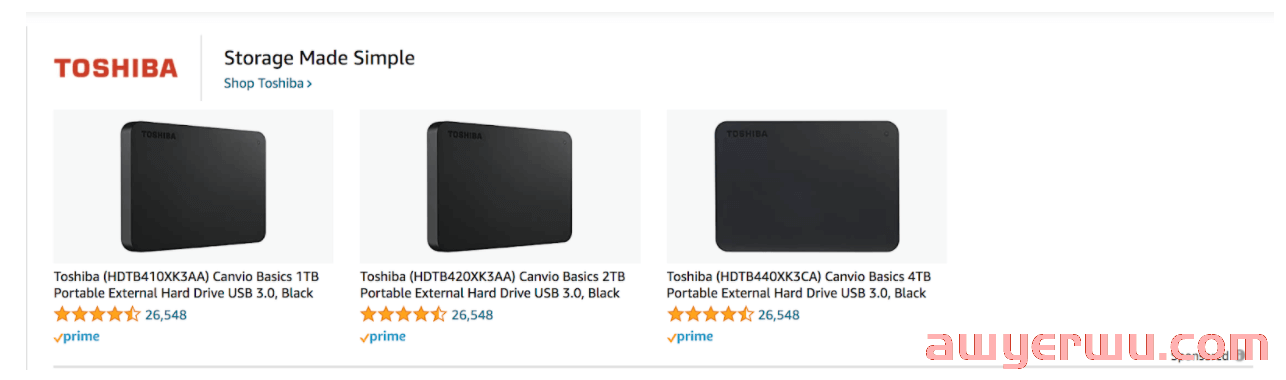
Task: Click the chevron after Shop Toshiba
Action: [x=310, y=84]
